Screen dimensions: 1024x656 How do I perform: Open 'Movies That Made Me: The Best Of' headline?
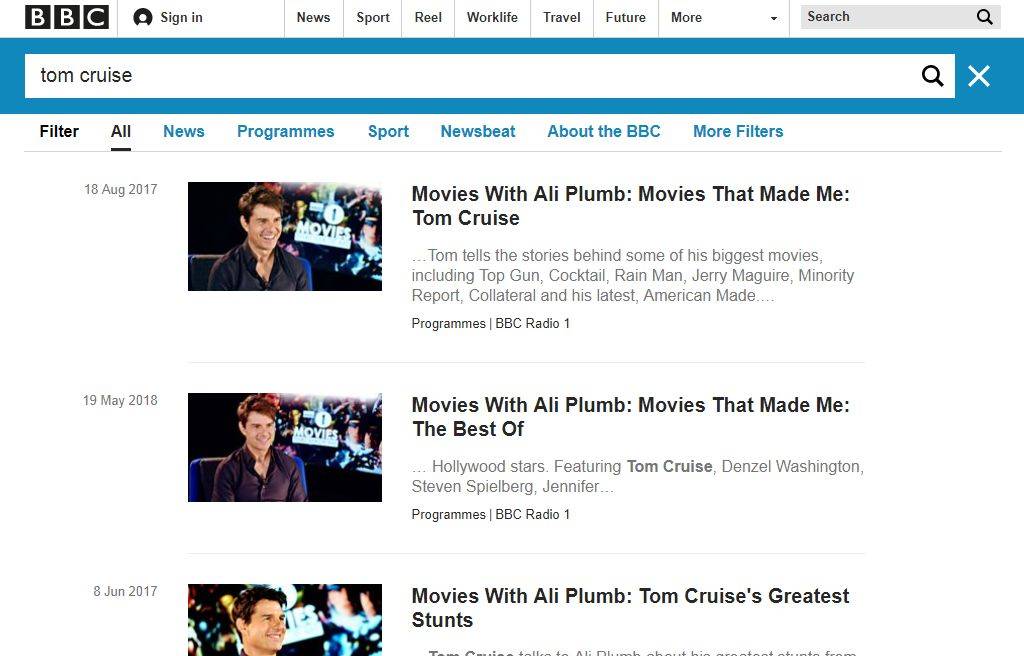click(630, 417)
